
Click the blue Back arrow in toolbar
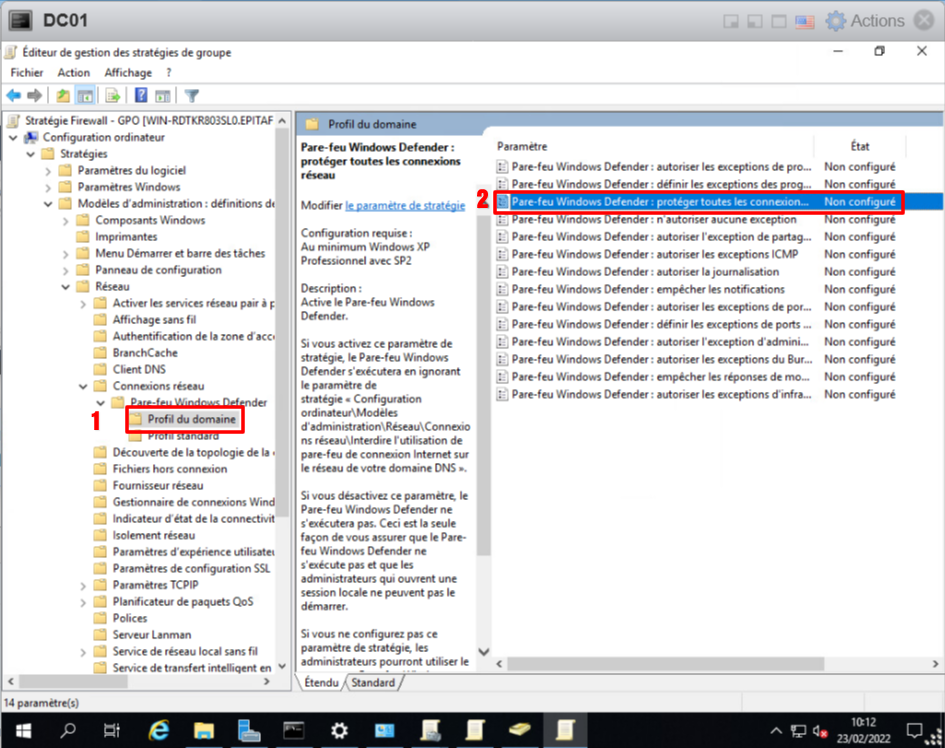pyautogui.click(x=14, y=96)
